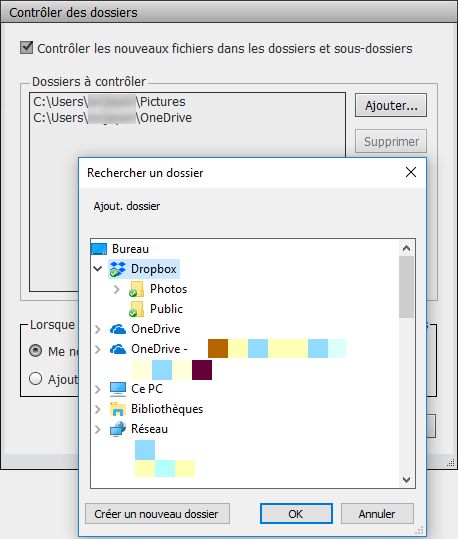This screenshot has height=539, width=458.
Task: Toggle Contrôler les nouveaux fichiers checkbox
Action: 26,48
